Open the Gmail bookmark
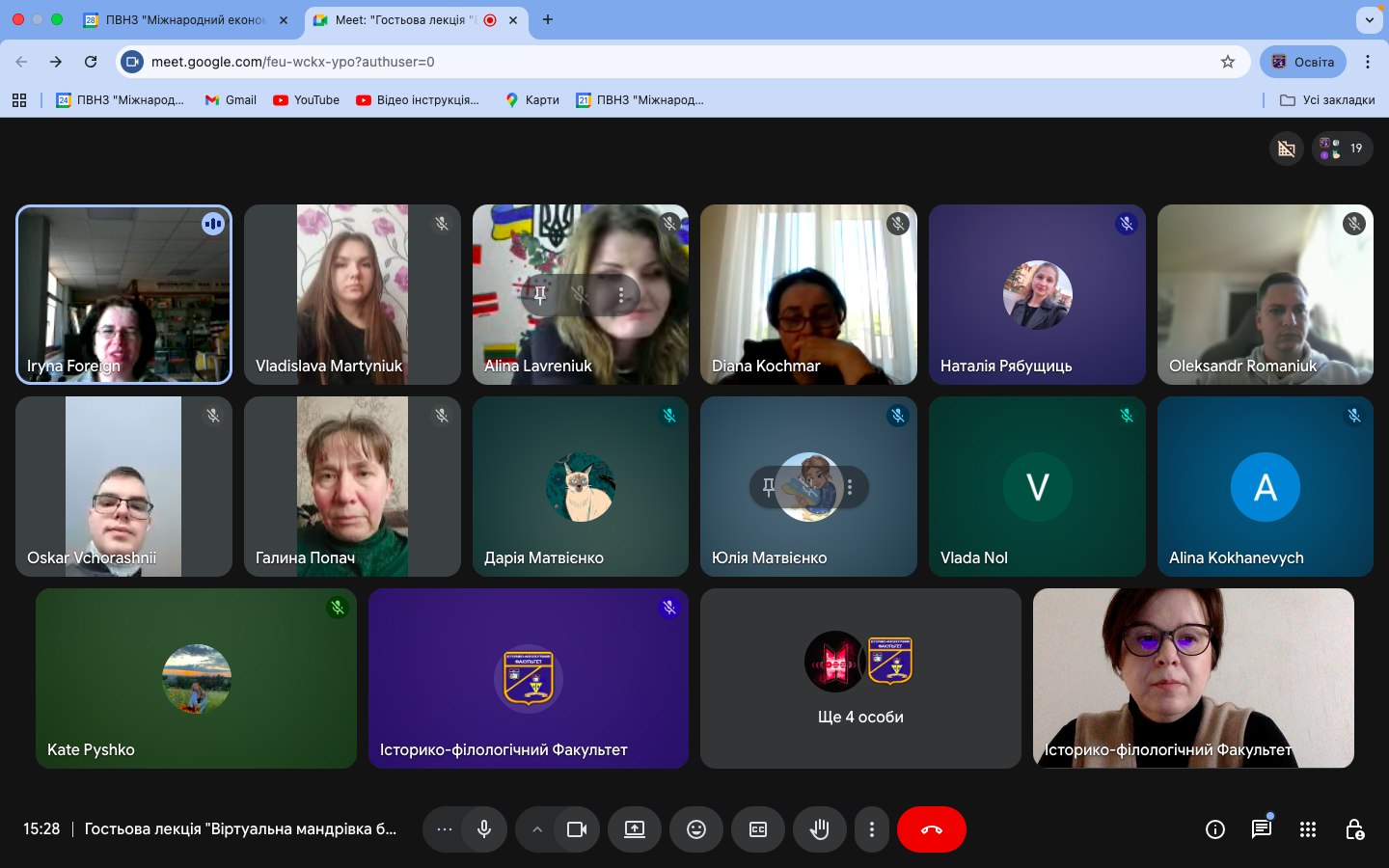Image resolution: width=1389 pixels, height=868 pixels. tap(231, 100)
